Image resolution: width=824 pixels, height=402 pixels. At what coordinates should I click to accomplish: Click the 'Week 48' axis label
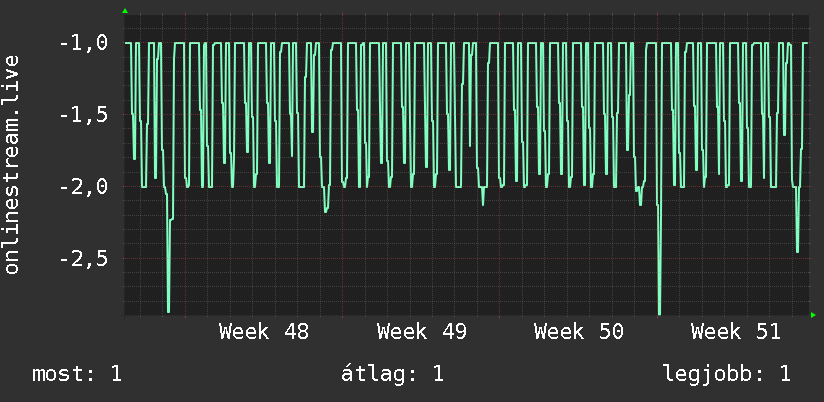coord(264,332)
